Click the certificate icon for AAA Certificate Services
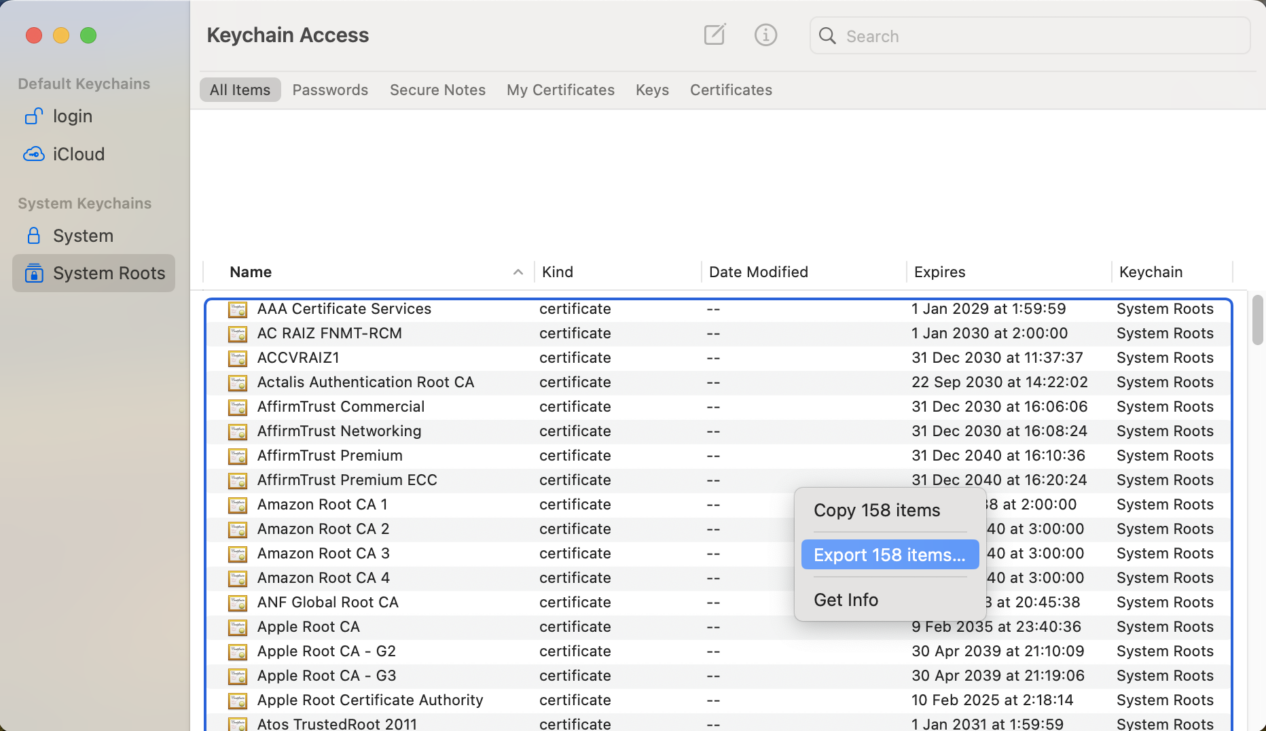This screenshot has height=731, width=1266. click(x=237, y=309)
